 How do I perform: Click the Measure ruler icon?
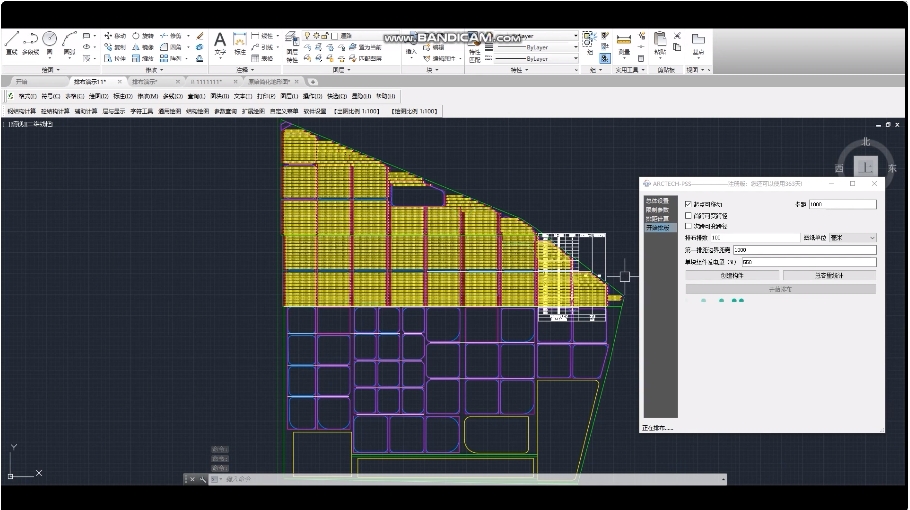click(x=624, y=41)
